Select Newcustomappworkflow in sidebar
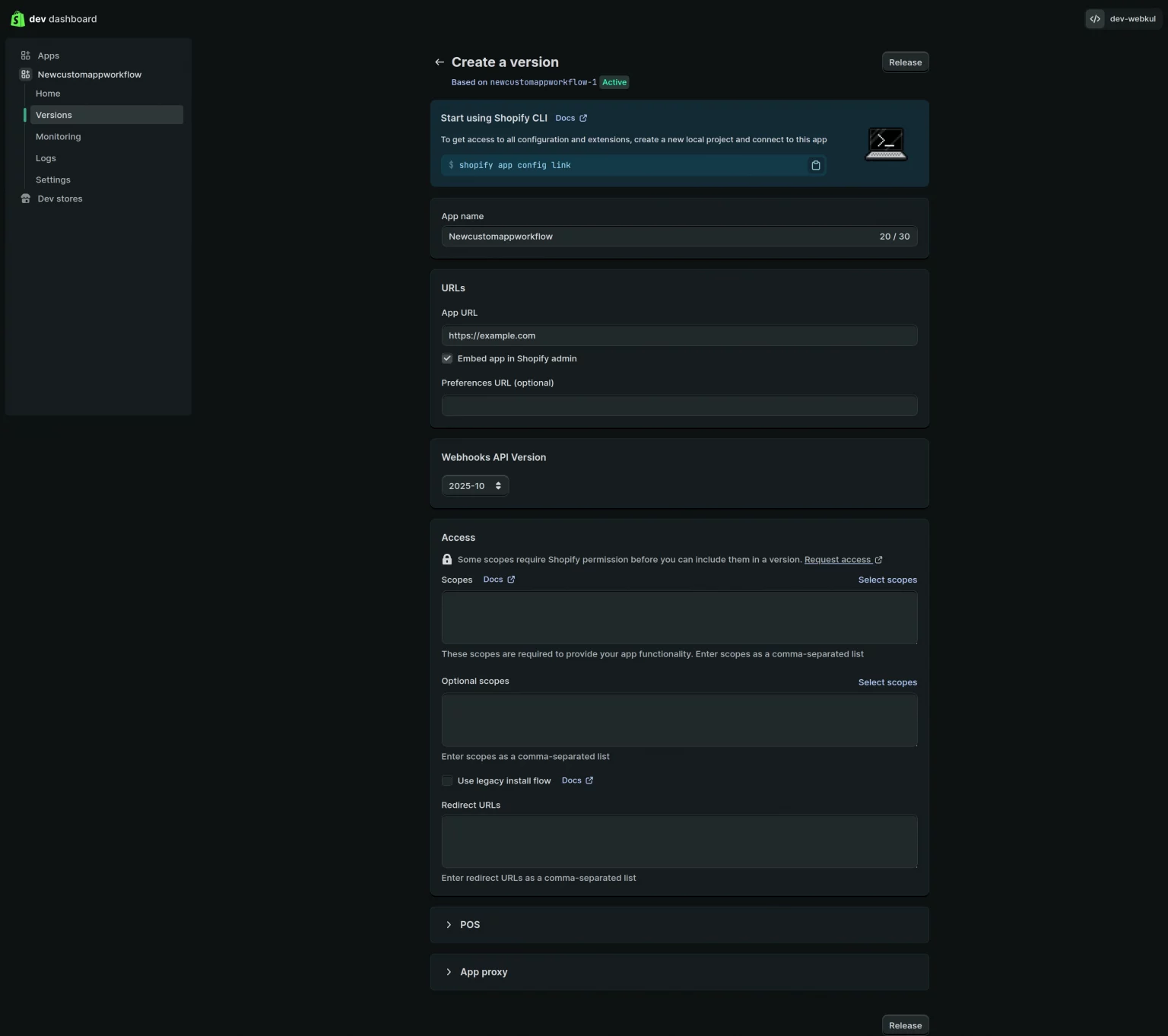Screen dimensions: 1168x1036 point(90,75)
